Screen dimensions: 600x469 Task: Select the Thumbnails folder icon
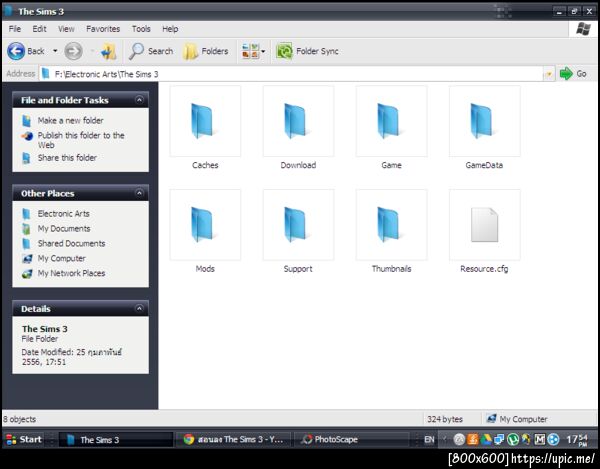pyautogui.click(x=391, y=225)
